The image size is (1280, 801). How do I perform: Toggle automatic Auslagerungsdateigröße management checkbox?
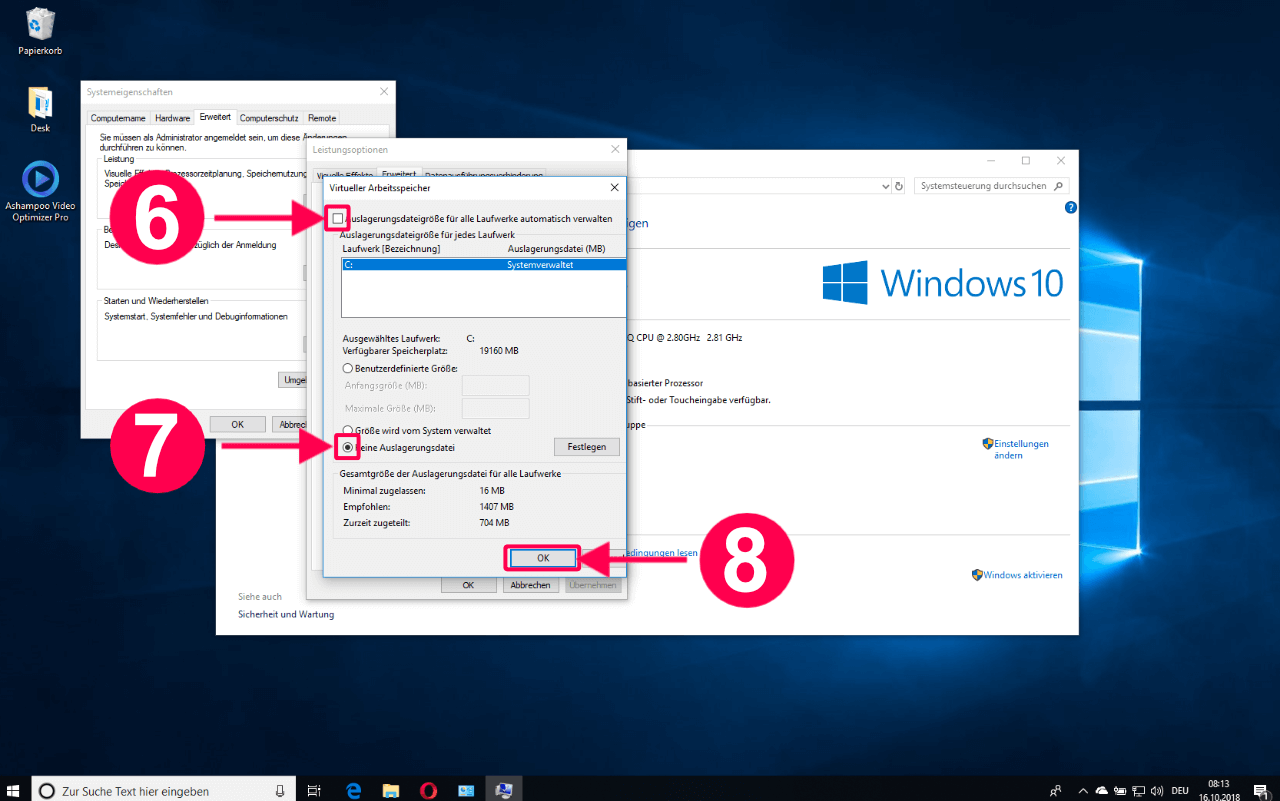[338, 218]
